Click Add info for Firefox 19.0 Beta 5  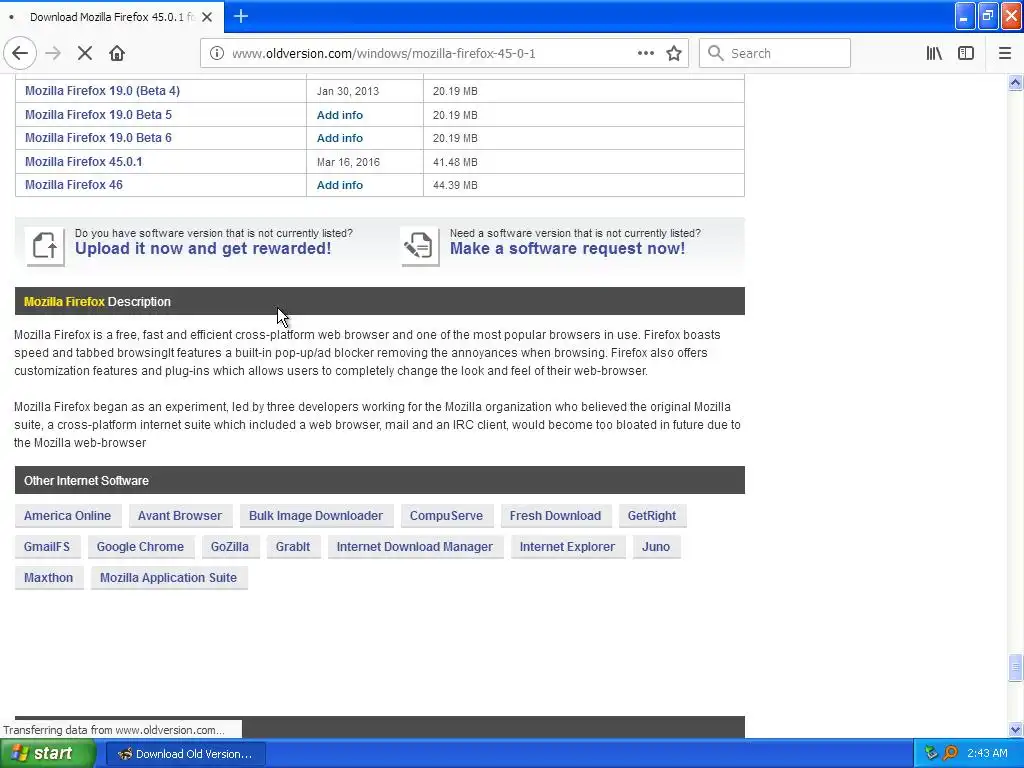coord(340,115)
